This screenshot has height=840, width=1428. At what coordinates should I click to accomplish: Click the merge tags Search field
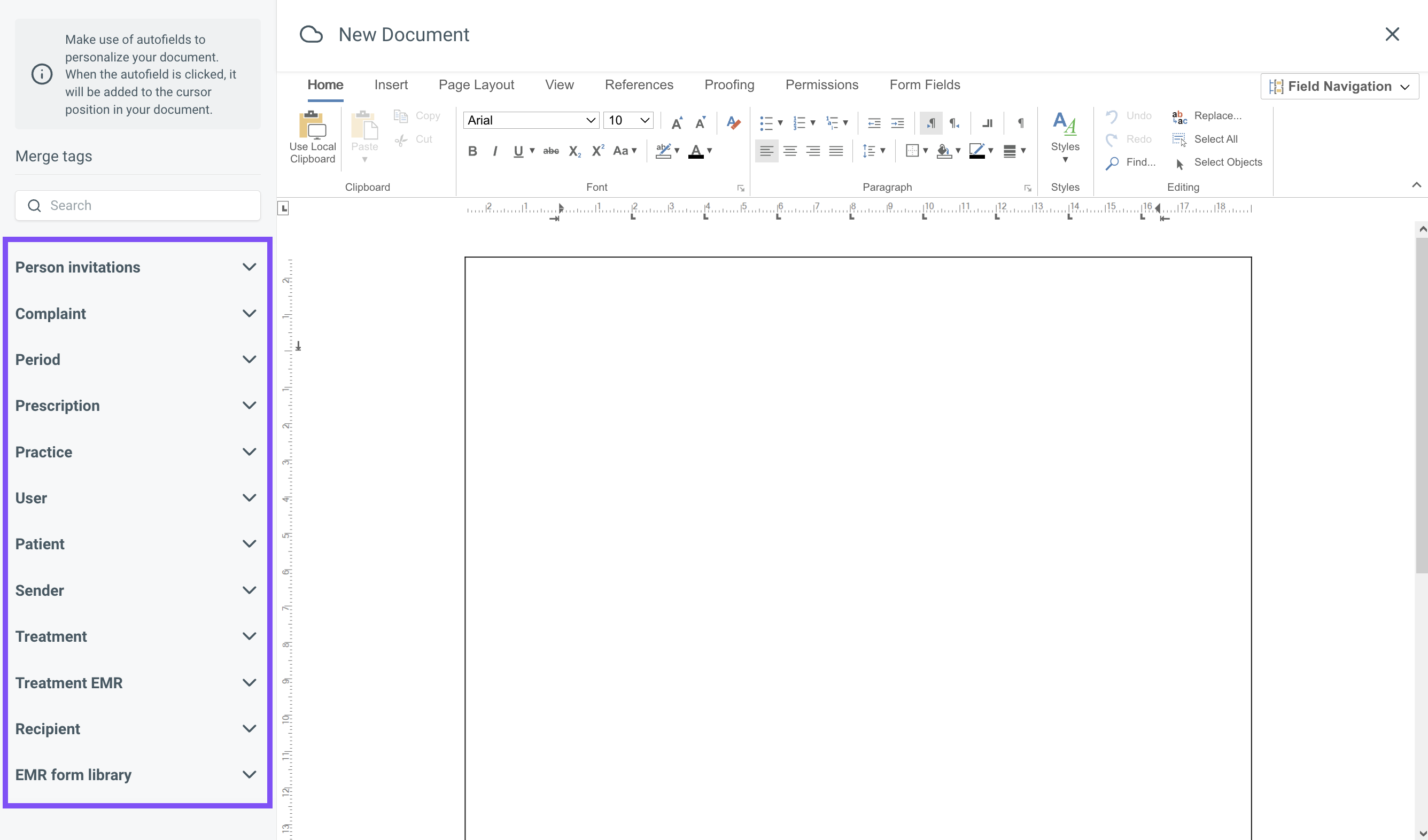138,206
